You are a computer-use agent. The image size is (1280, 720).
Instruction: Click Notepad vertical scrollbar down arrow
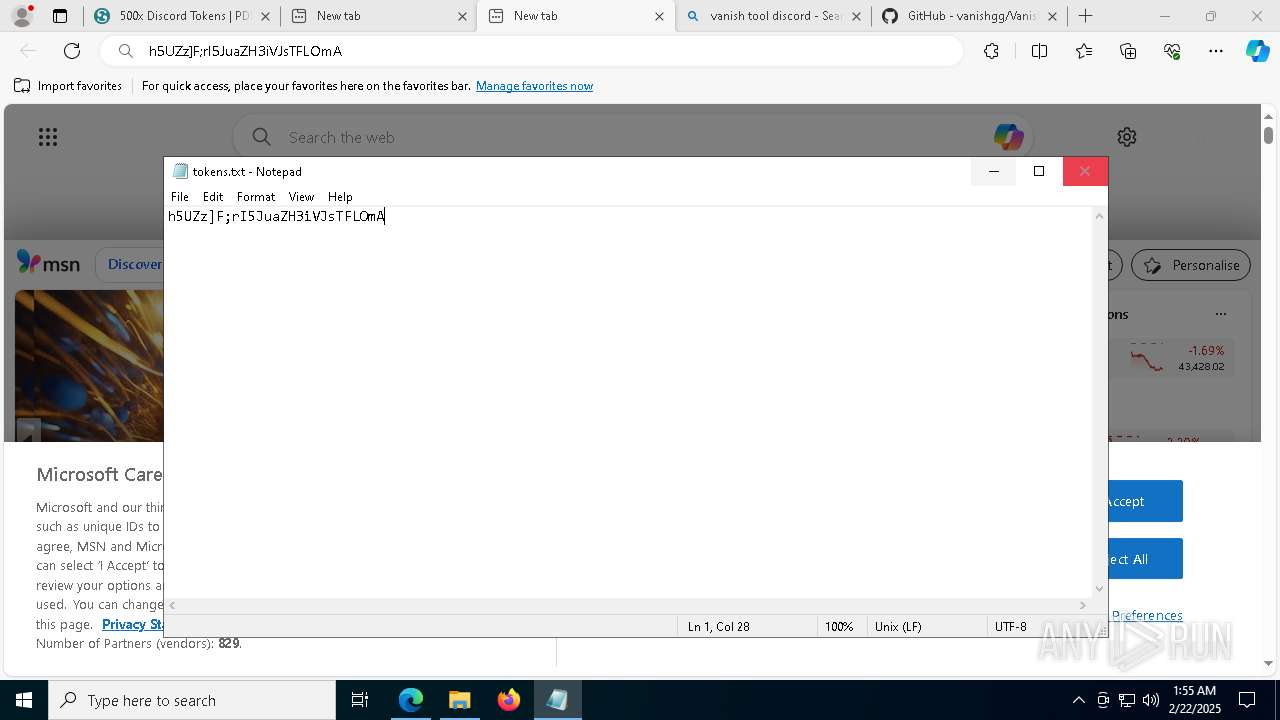click(x=1100, y=589)
